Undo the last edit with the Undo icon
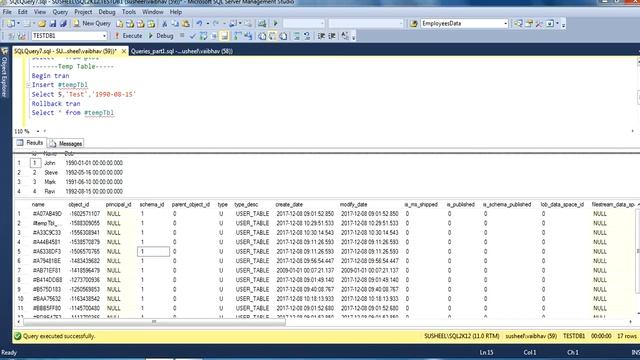 (x=199, y=24)
